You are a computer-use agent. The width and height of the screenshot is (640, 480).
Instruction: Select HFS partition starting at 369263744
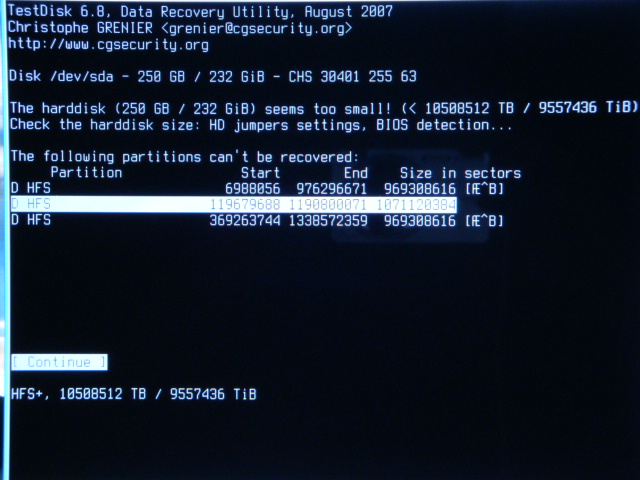point(257,220)
